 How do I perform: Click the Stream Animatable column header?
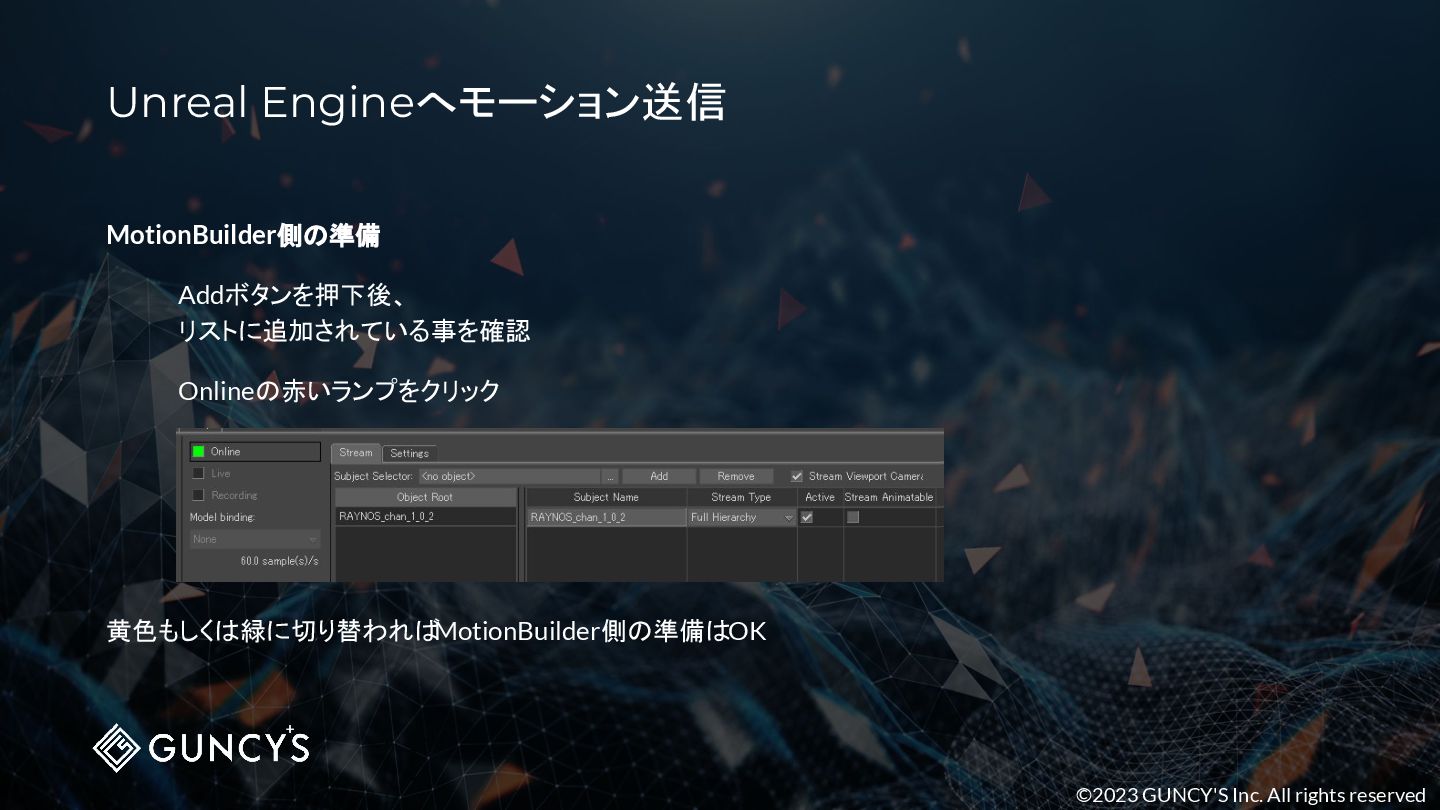coord(889,497)
